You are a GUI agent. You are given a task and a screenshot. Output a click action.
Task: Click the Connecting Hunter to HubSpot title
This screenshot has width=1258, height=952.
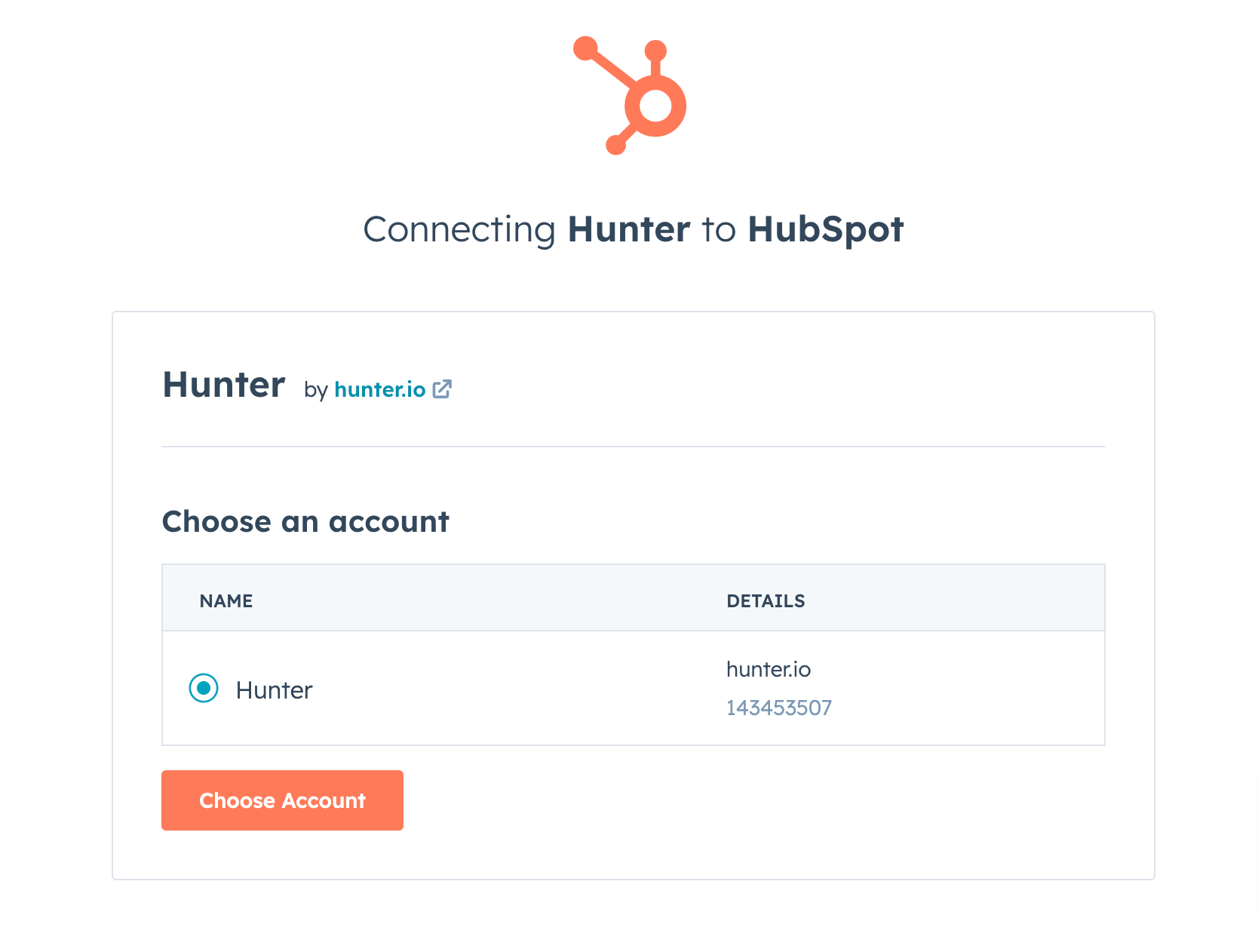pyautogui.click(x=634, y=229)
